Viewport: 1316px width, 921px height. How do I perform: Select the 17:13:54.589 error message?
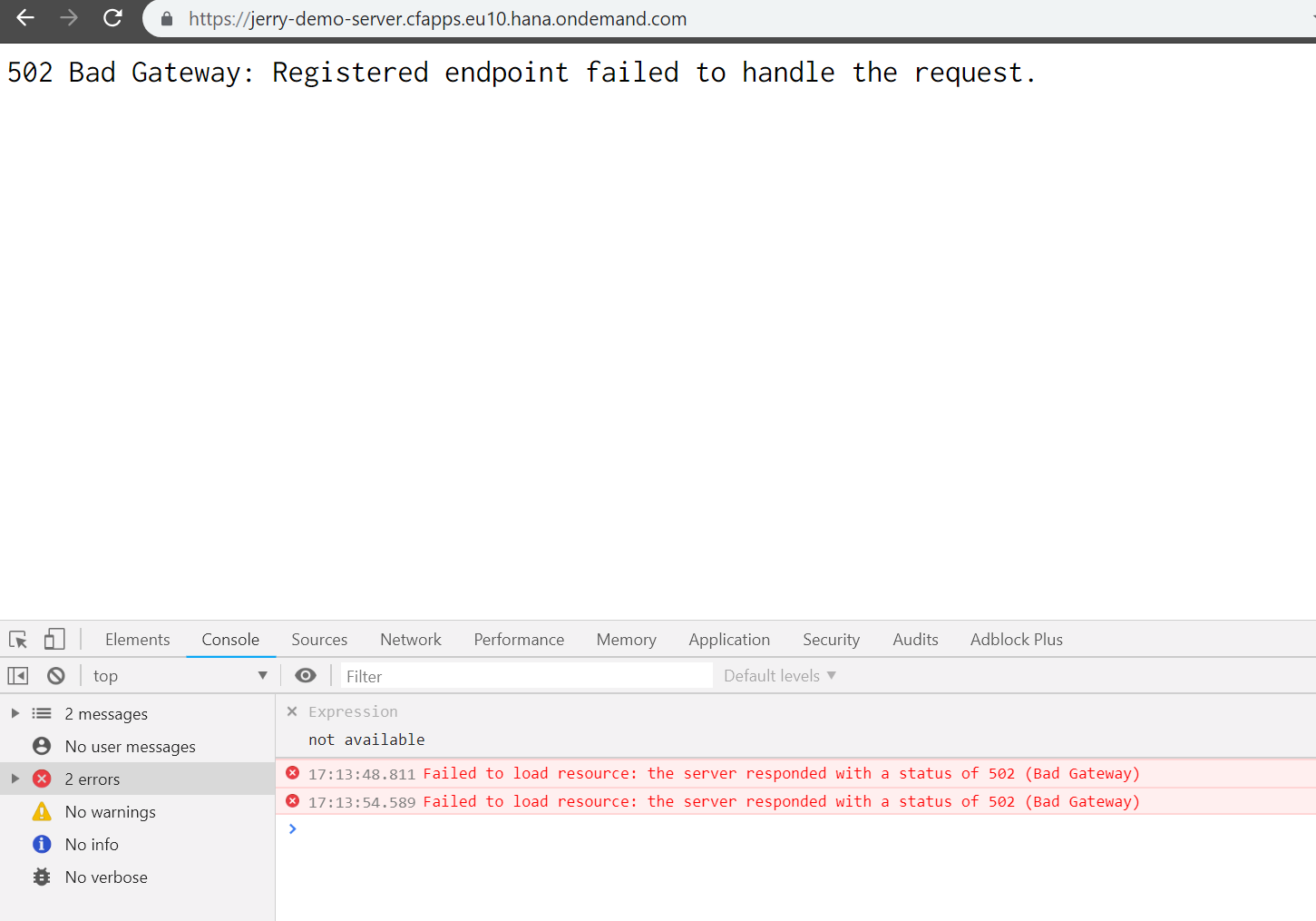tap(795, 801)
